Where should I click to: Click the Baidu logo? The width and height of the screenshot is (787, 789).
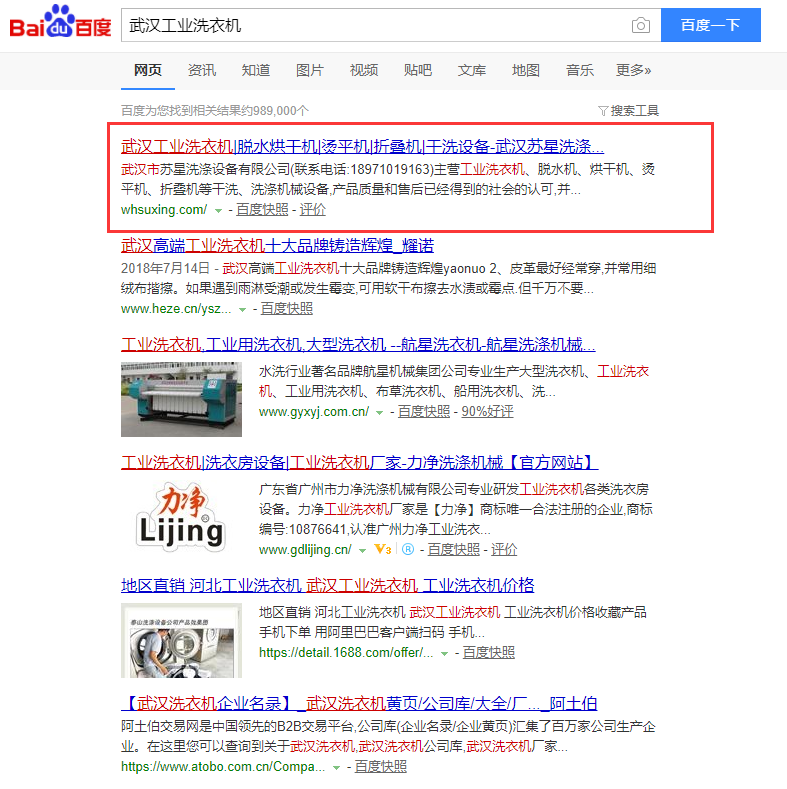point(60,22)
